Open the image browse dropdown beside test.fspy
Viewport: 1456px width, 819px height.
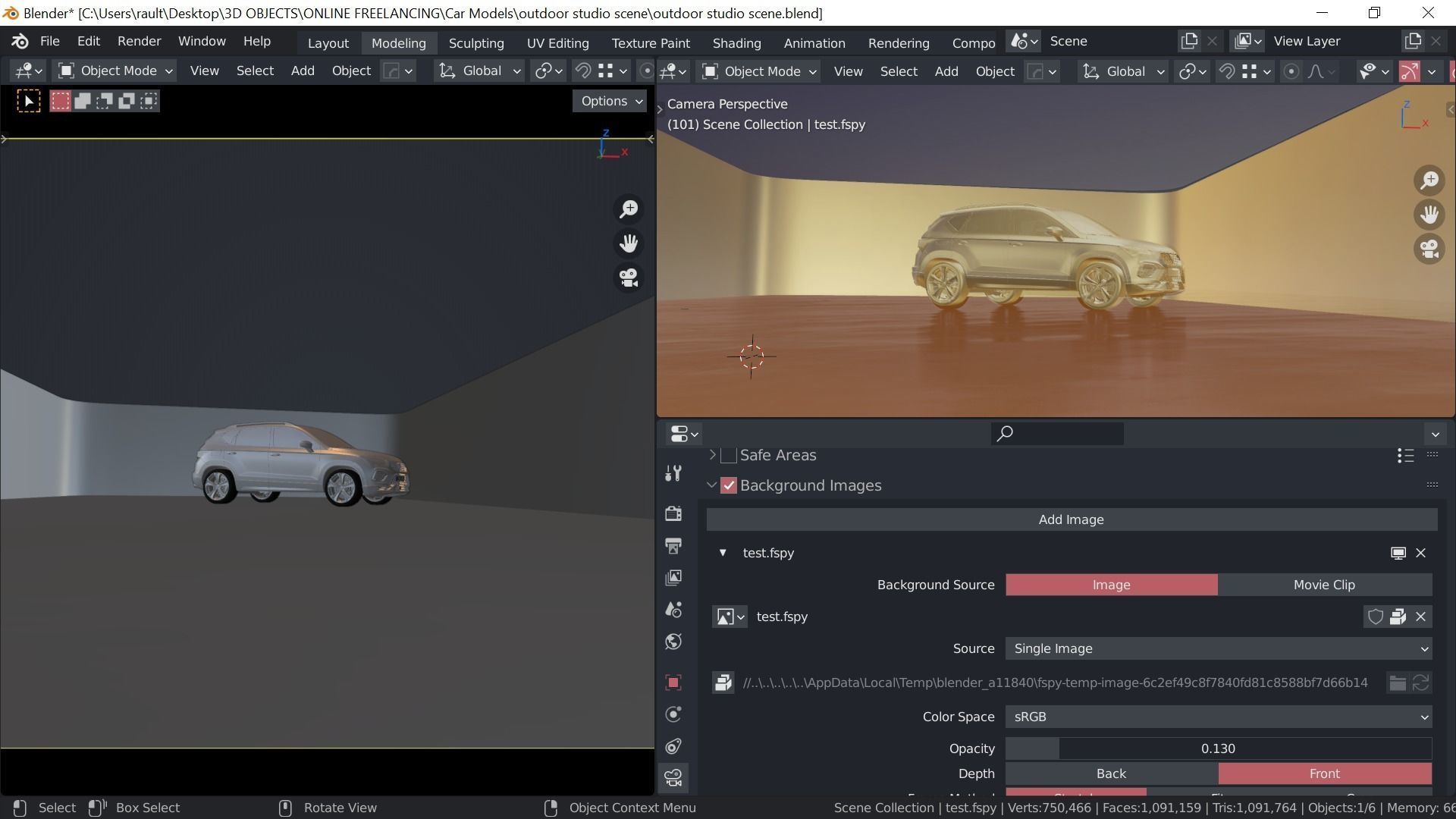[x=730, y=617]
